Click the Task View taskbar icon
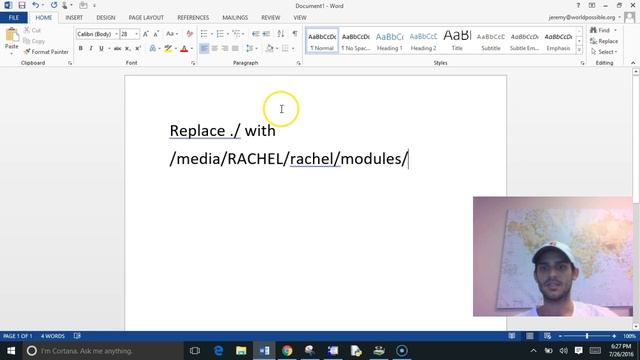The width and height of the screenshot is (640, 360). click(195, 351)
